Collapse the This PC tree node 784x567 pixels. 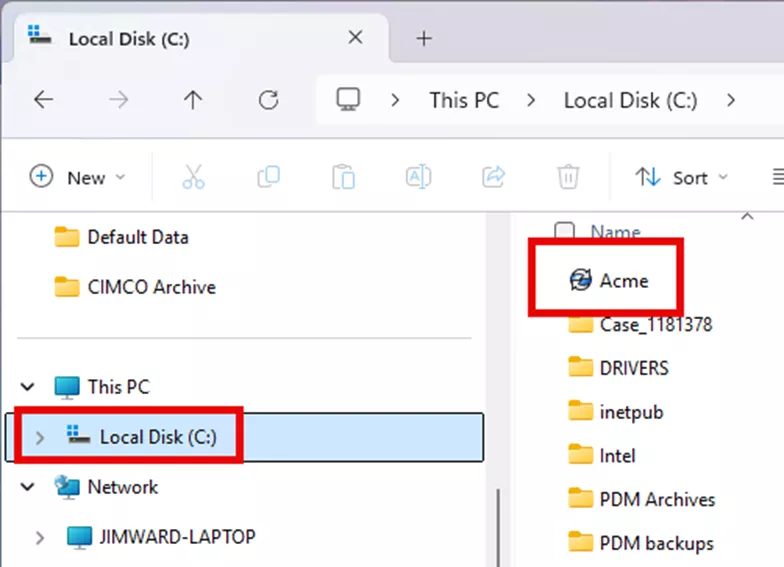pos(28,386)
